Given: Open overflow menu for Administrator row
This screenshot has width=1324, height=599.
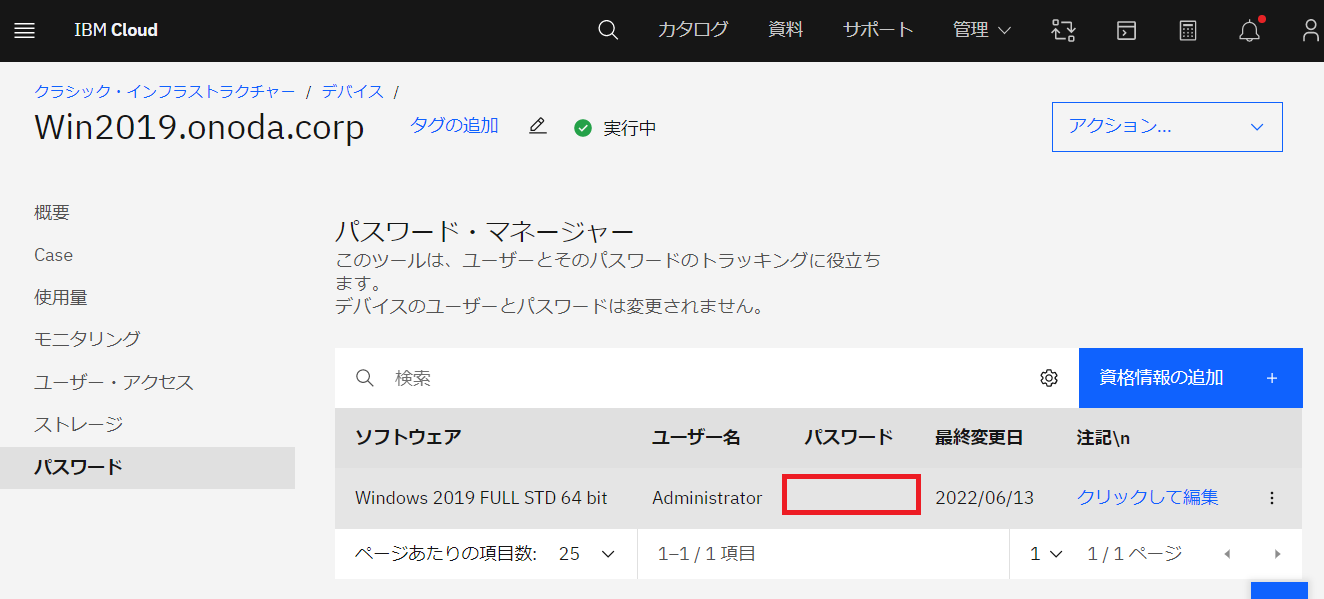Looking at the screenshot, I should 1272,498.
